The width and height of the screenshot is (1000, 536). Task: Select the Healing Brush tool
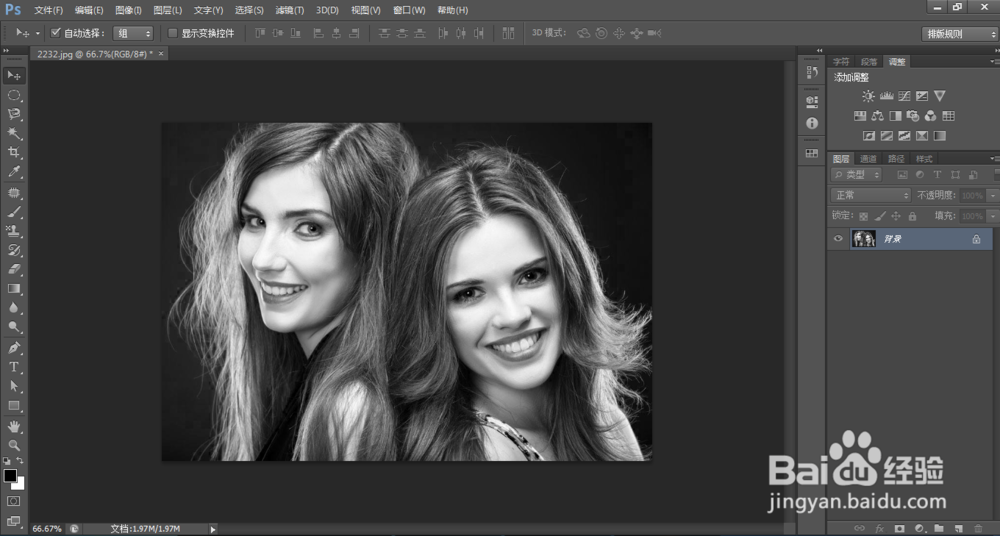coord(13,193)
